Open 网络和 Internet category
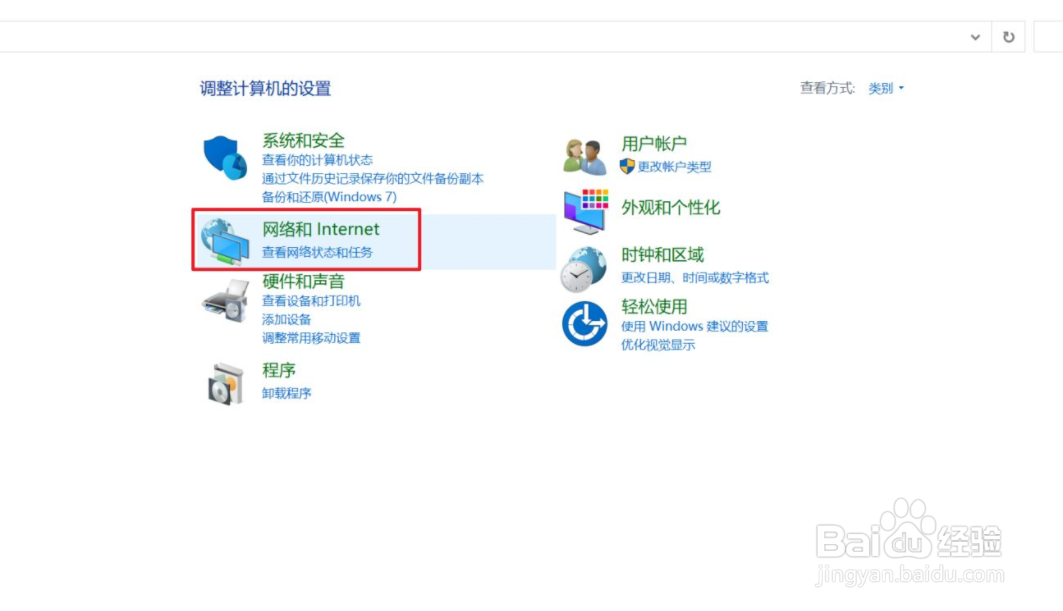The image size is (1063, 611). (321, 229)
